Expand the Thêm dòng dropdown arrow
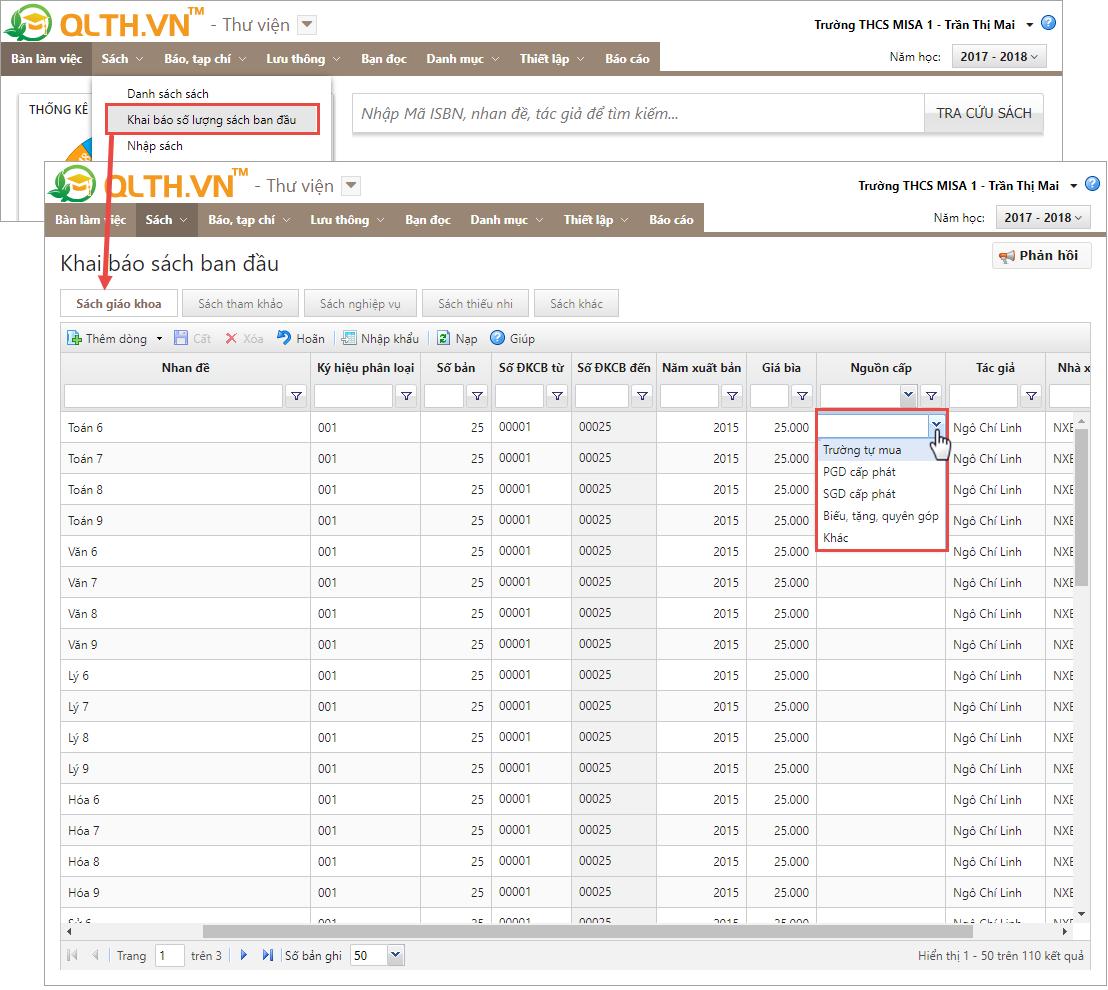The height and width of the screenshot is (990, 1108). click(159, 339)
